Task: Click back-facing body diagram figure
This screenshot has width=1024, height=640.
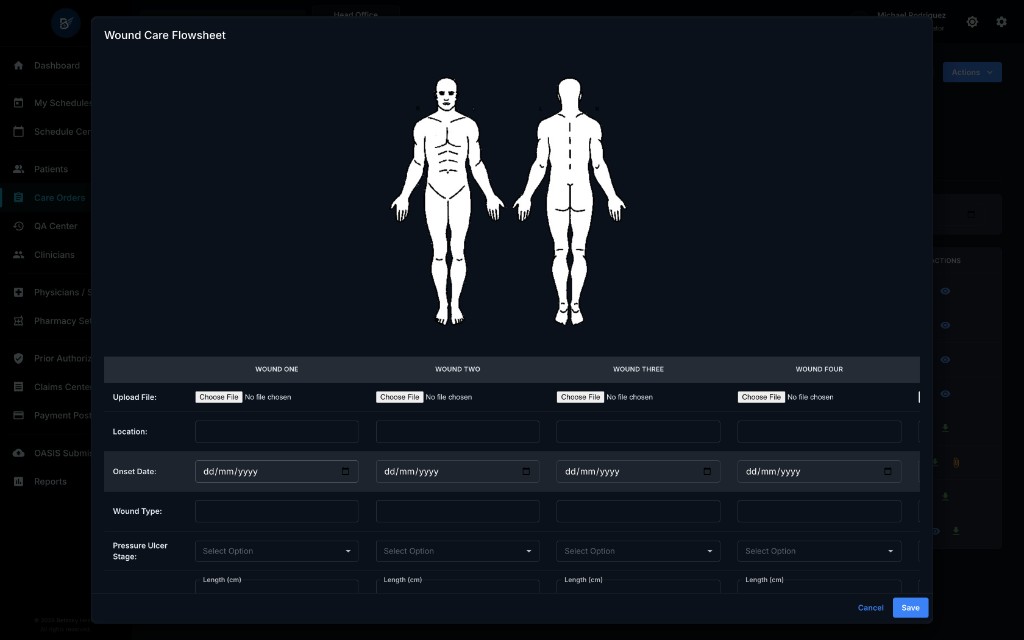Action: 569,201
